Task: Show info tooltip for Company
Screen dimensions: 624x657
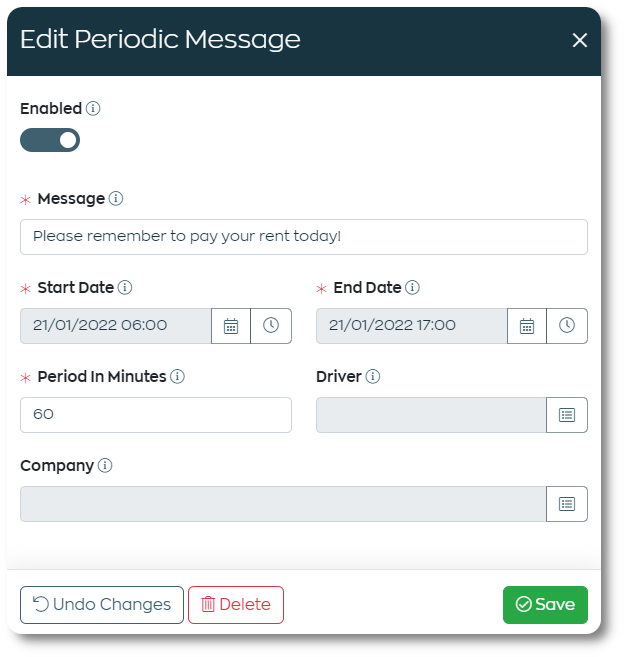Action: 105,466
